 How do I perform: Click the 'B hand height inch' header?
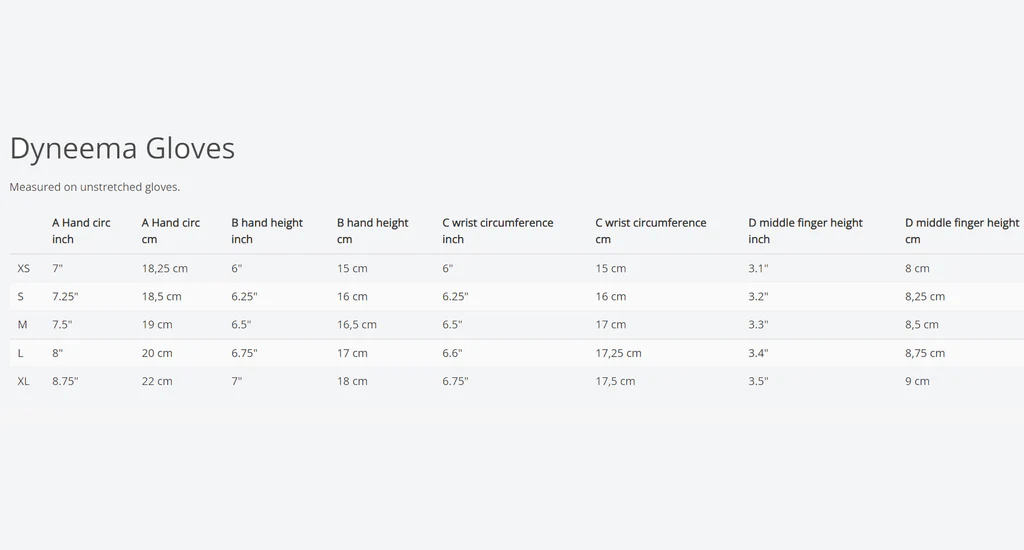[x=266, y=231]
